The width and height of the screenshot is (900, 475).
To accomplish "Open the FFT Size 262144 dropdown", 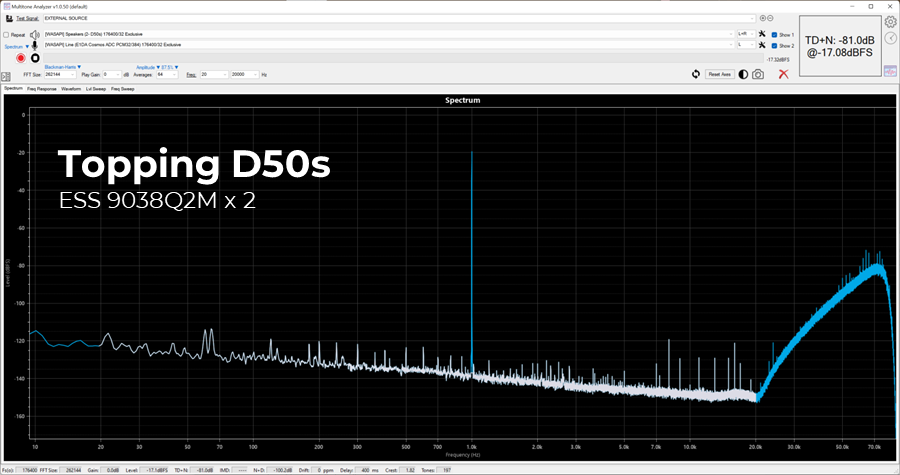I will tap(60, 75).
